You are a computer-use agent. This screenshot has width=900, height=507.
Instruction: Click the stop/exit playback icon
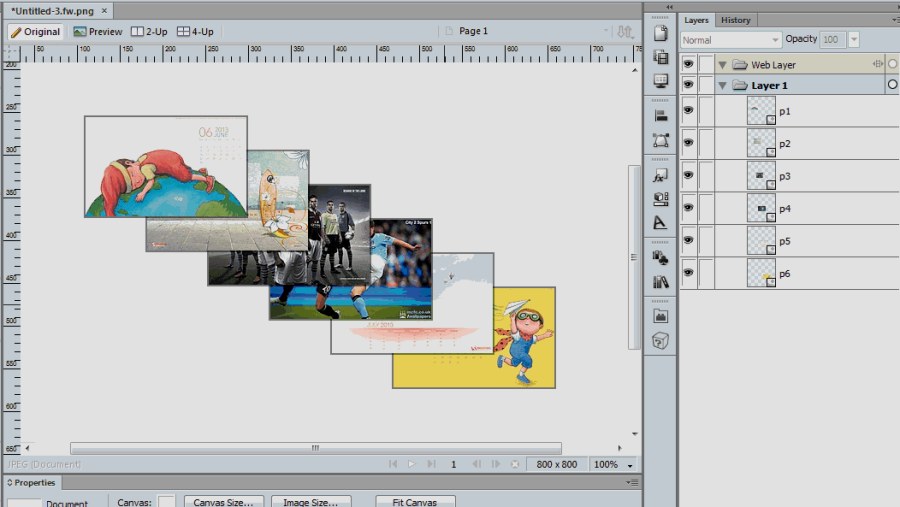click(515, 464)
